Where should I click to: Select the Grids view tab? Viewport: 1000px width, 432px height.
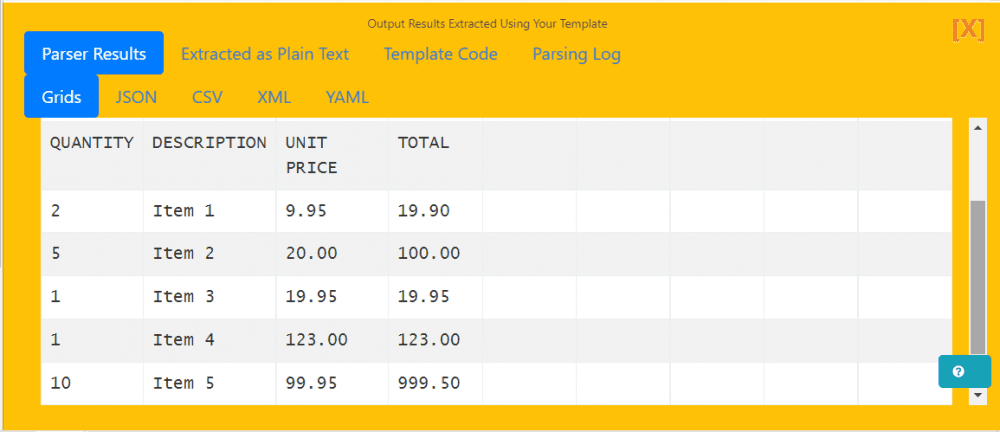point(61,97)
